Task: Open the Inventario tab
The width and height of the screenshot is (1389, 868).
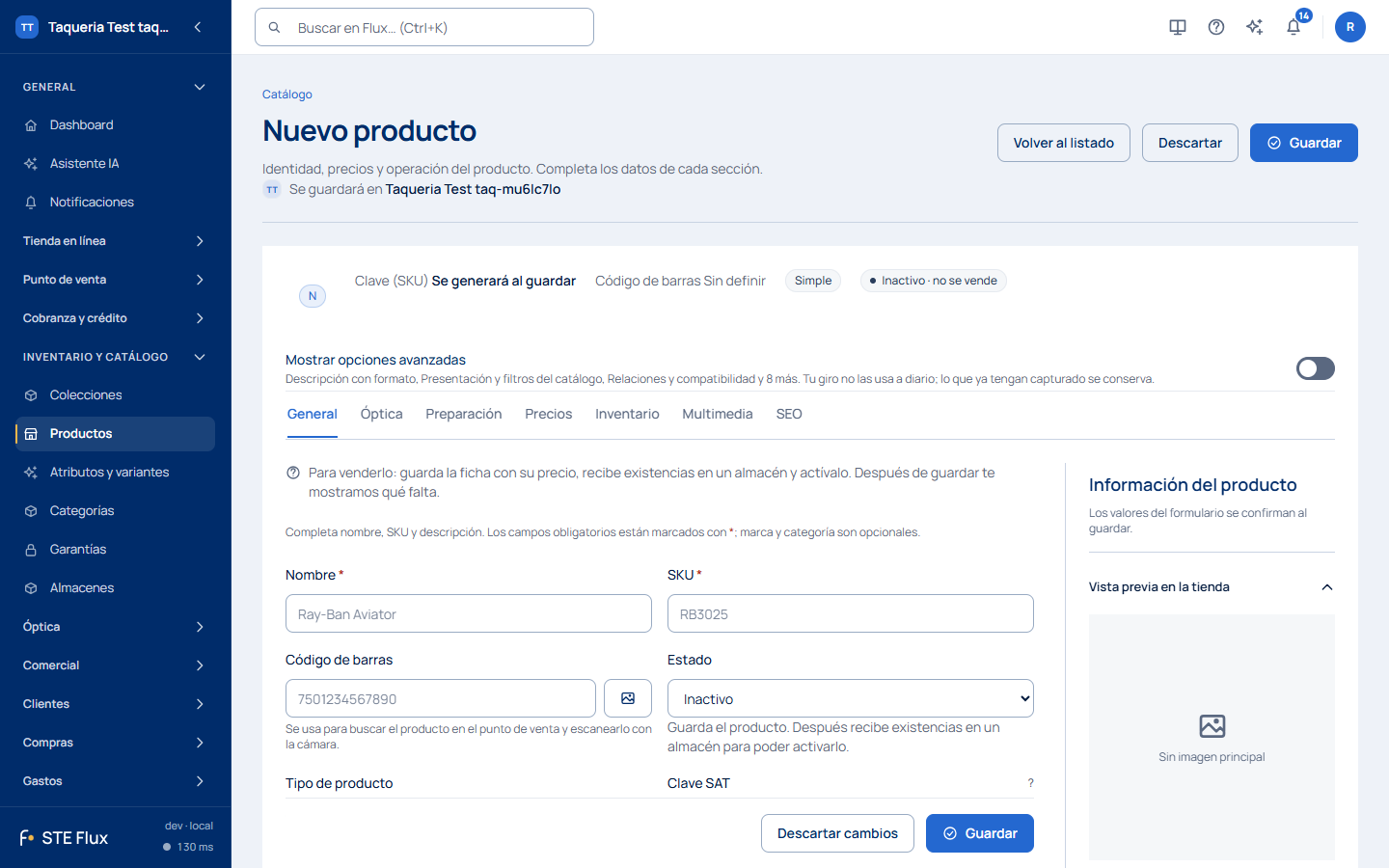Action: (627, 414)
